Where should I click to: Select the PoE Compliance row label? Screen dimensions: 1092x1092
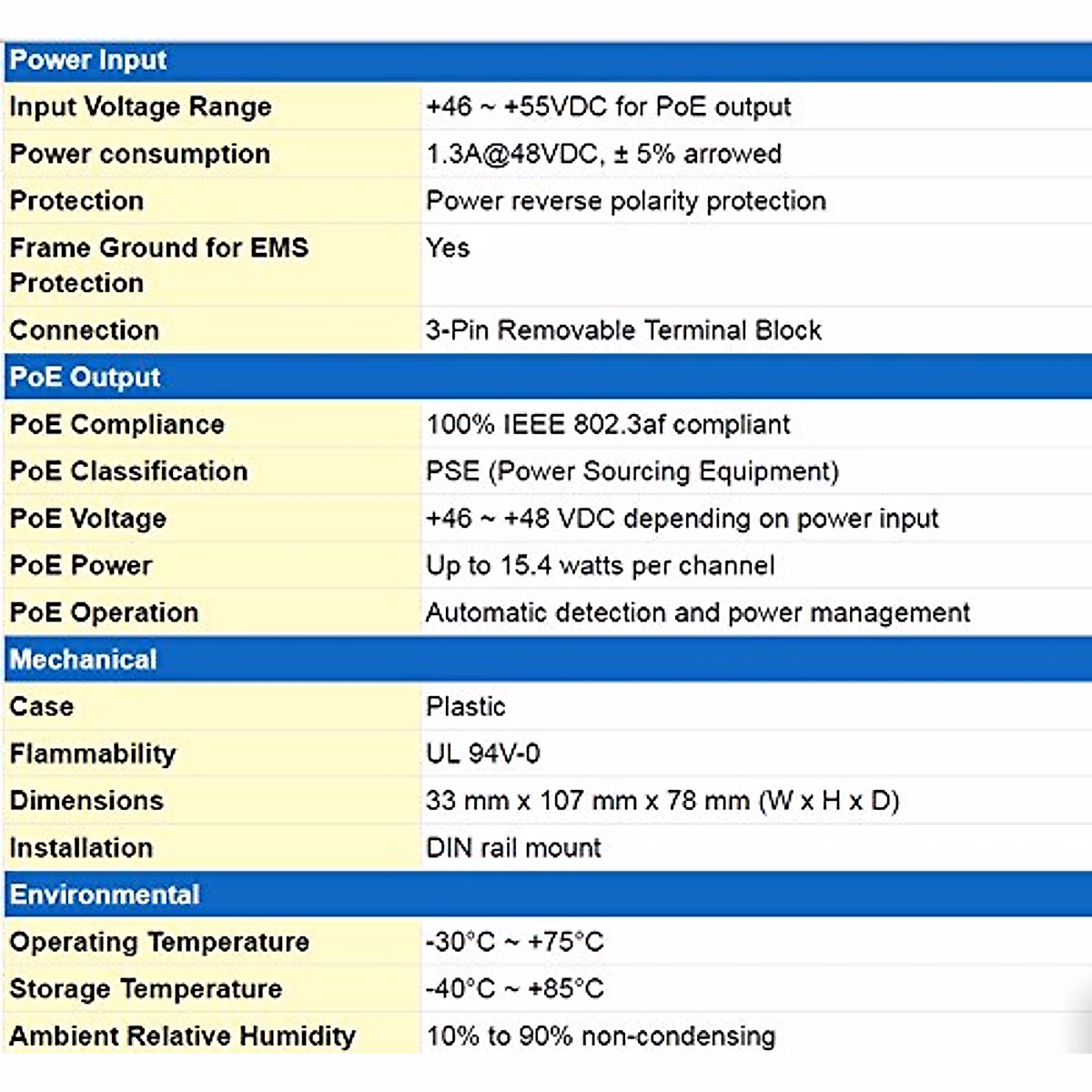tap(116, 424)
